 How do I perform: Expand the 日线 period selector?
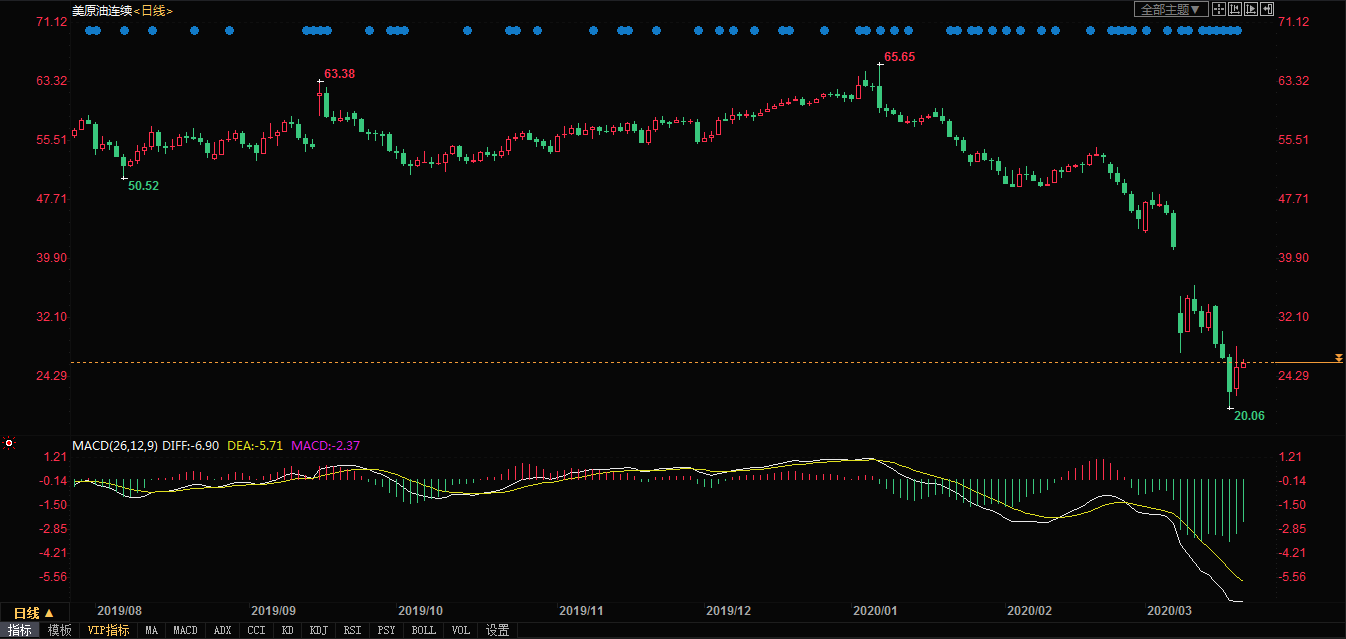point(33,612)
